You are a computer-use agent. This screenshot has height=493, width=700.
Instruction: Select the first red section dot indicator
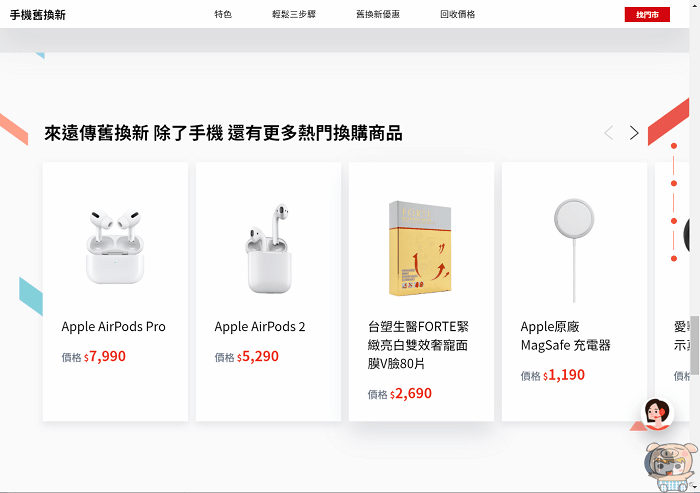pos(674,146)
